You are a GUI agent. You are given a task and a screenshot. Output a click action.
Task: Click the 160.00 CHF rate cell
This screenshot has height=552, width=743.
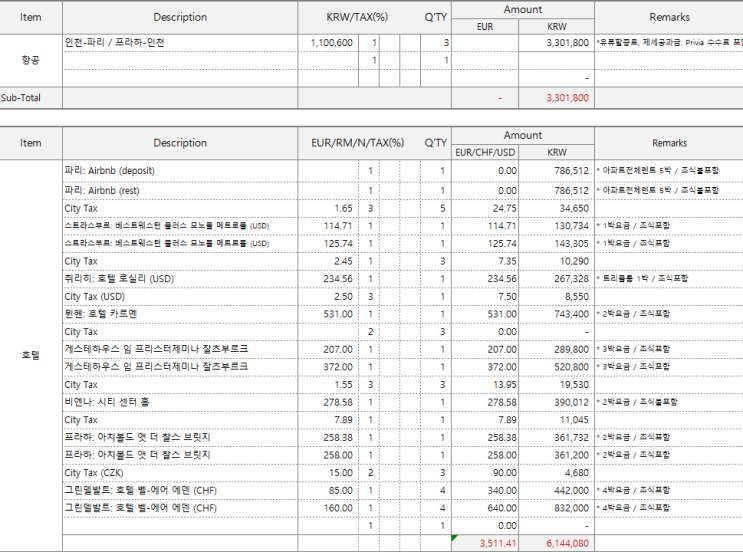coord(328,508)
